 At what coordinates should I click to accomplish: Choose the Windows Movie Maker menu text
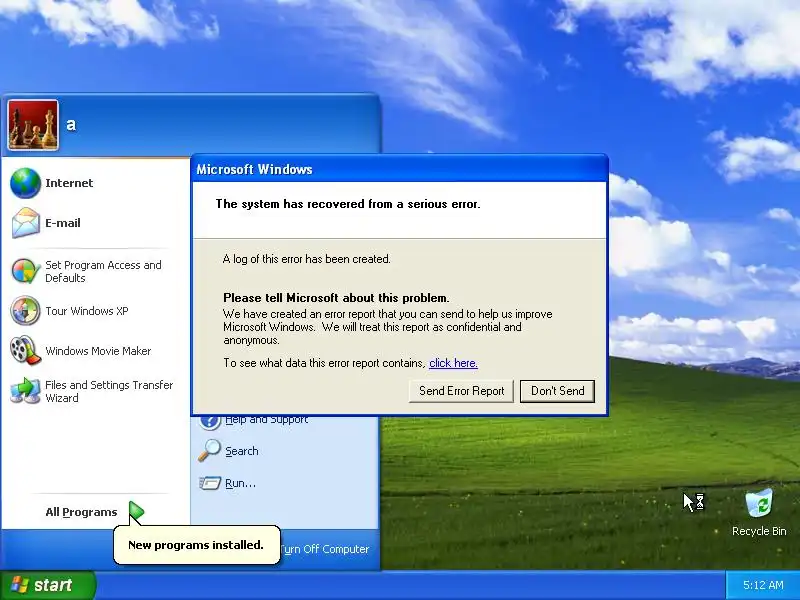(98, 351)
